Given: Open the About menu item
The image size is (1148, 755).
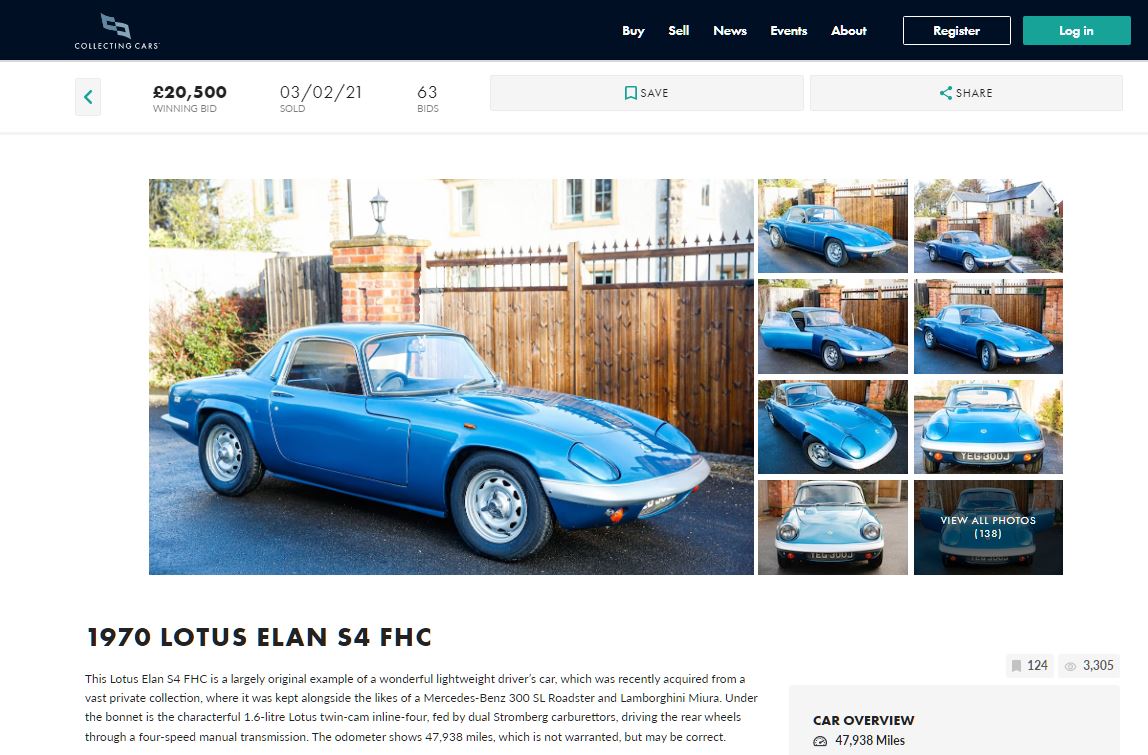Looking at the screenshot, I should point(849,31).
